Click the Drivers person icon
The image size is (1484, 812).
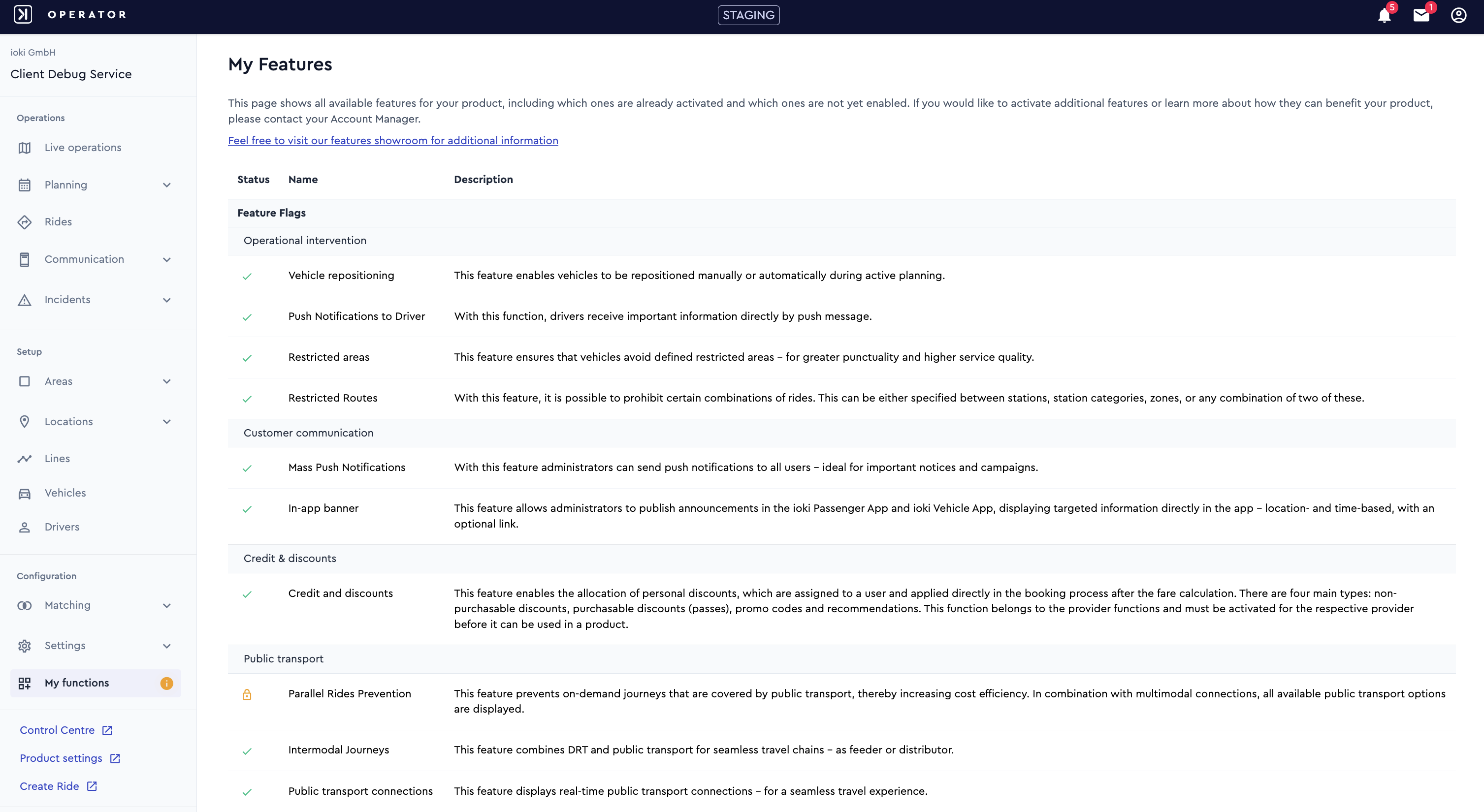24,528
